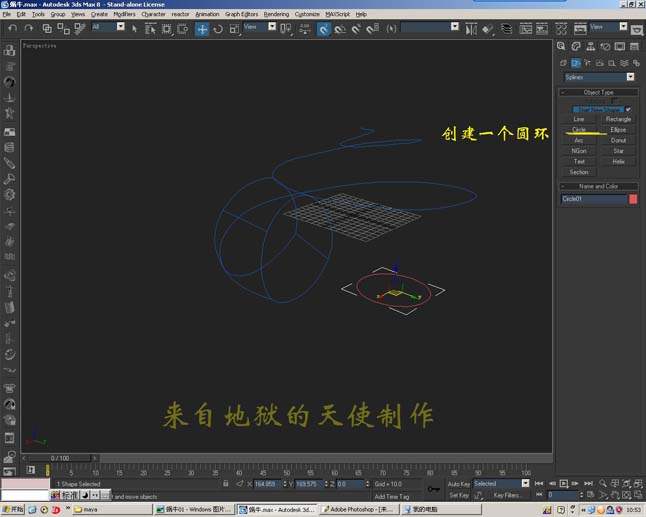Switch to the Hierarchy command panel tab

[x=590, y=46]
